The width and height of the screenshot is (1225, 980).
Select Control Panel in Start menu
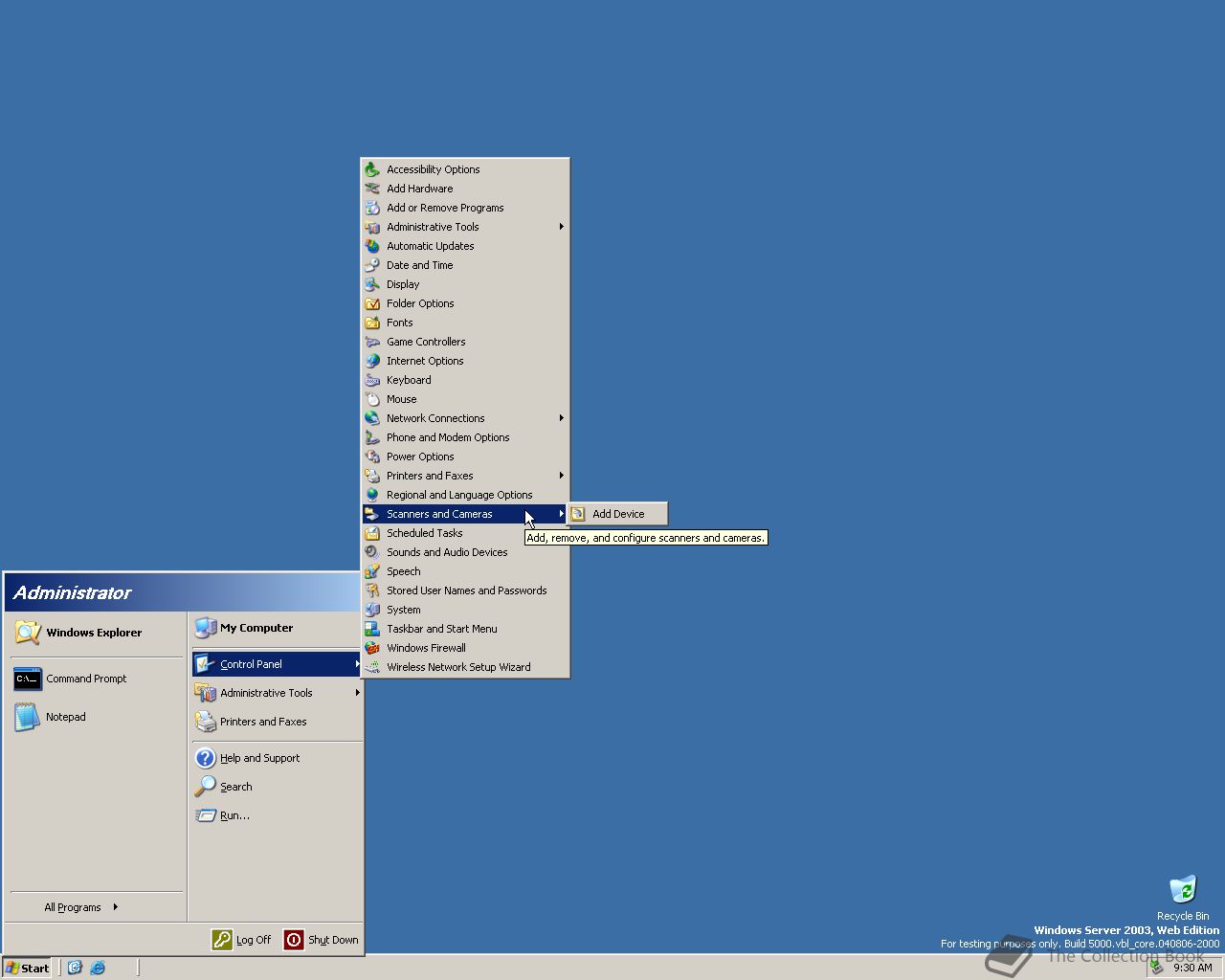coord(277,664)
